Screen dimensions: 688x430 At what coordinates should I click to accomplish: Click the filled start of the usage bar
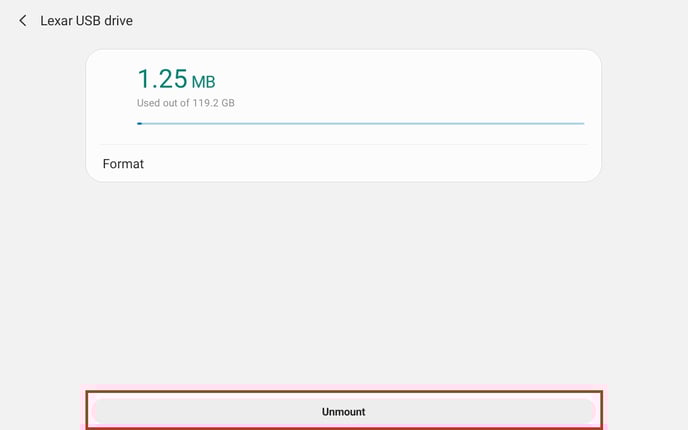pyautogui.click(x=139, y=123)
